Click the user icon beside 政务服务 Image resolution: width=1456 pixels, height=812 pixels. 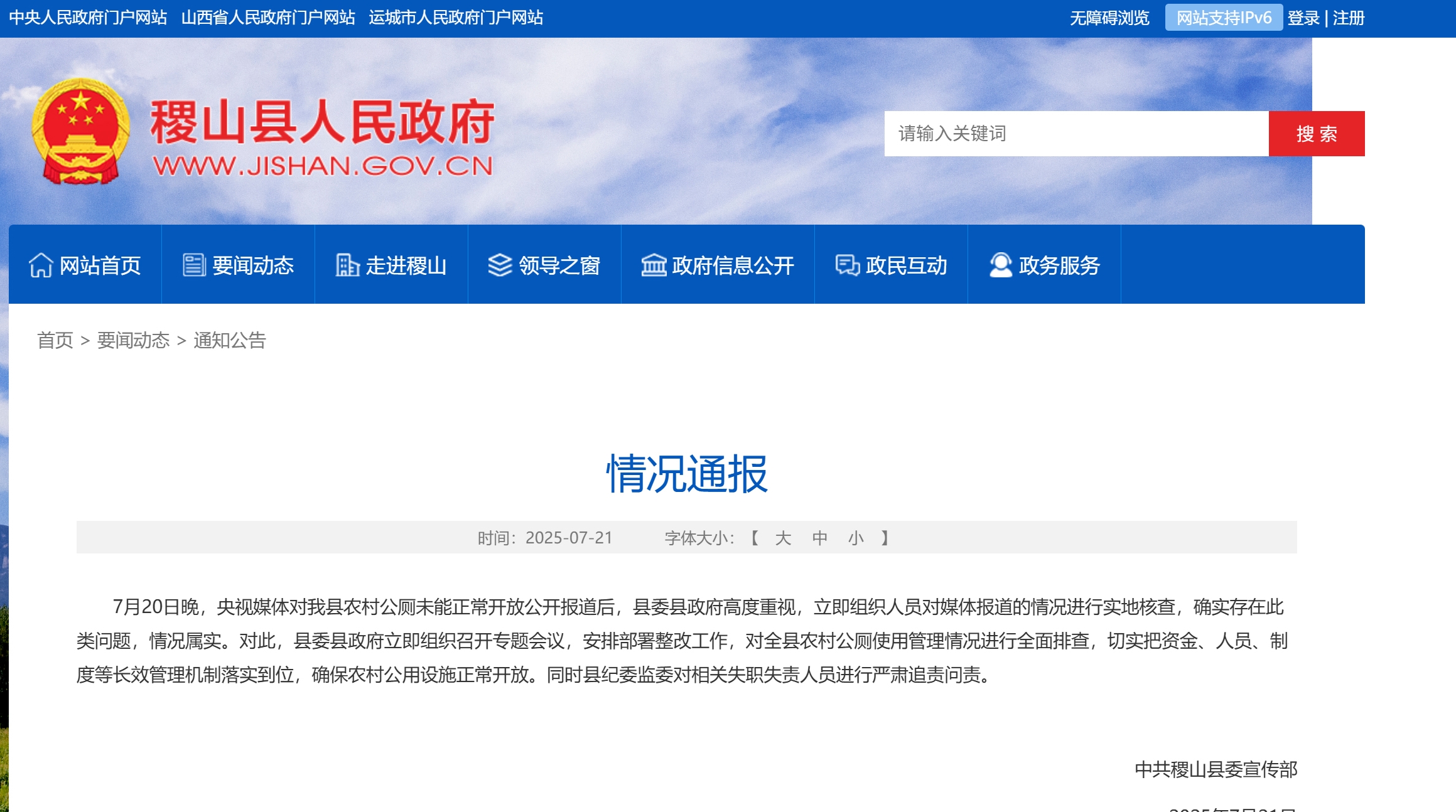pos(1000,265)
